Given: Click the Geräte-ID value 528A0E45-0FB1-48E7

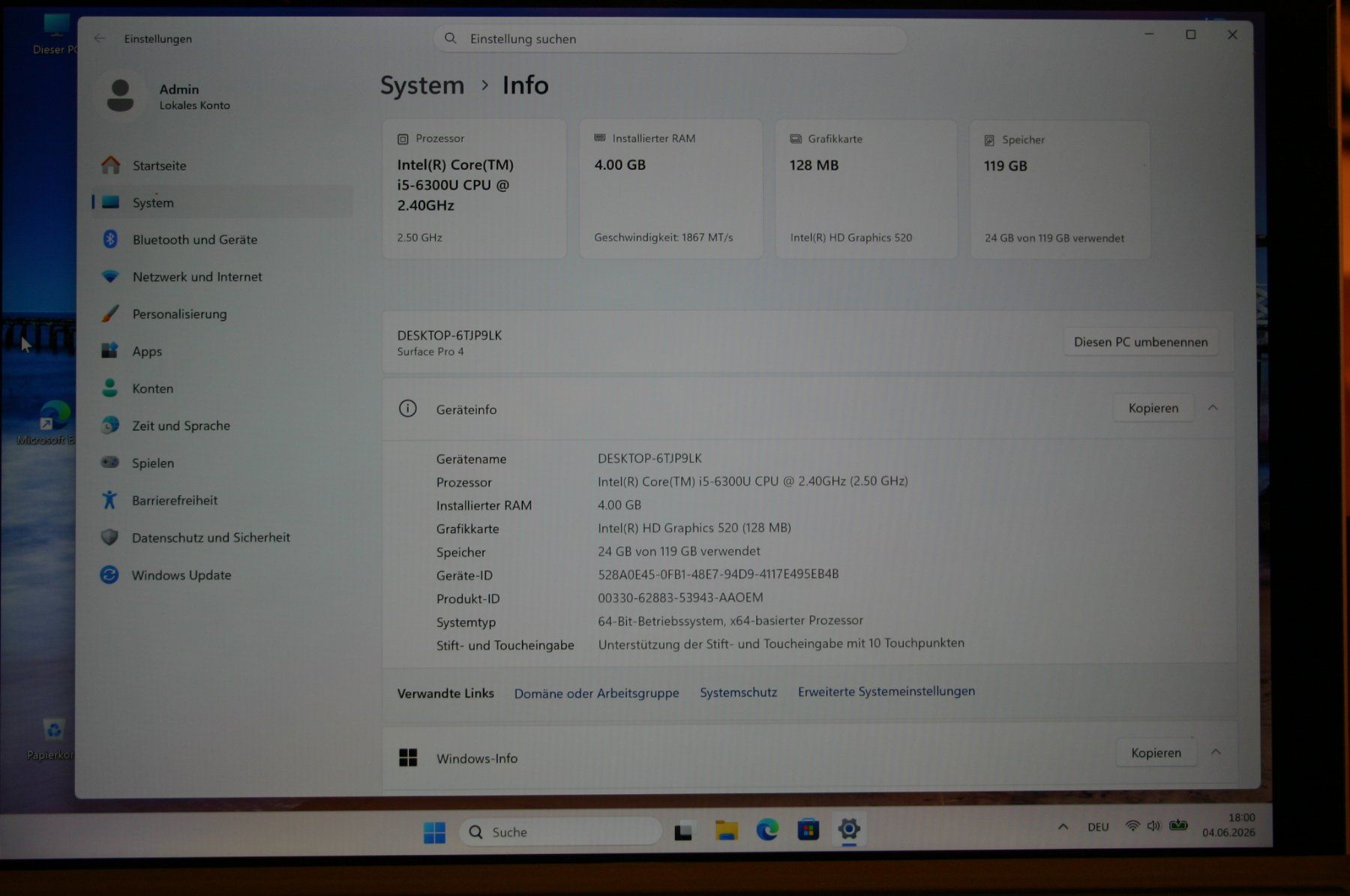Looking at the screenshot, I should (718, 574).
